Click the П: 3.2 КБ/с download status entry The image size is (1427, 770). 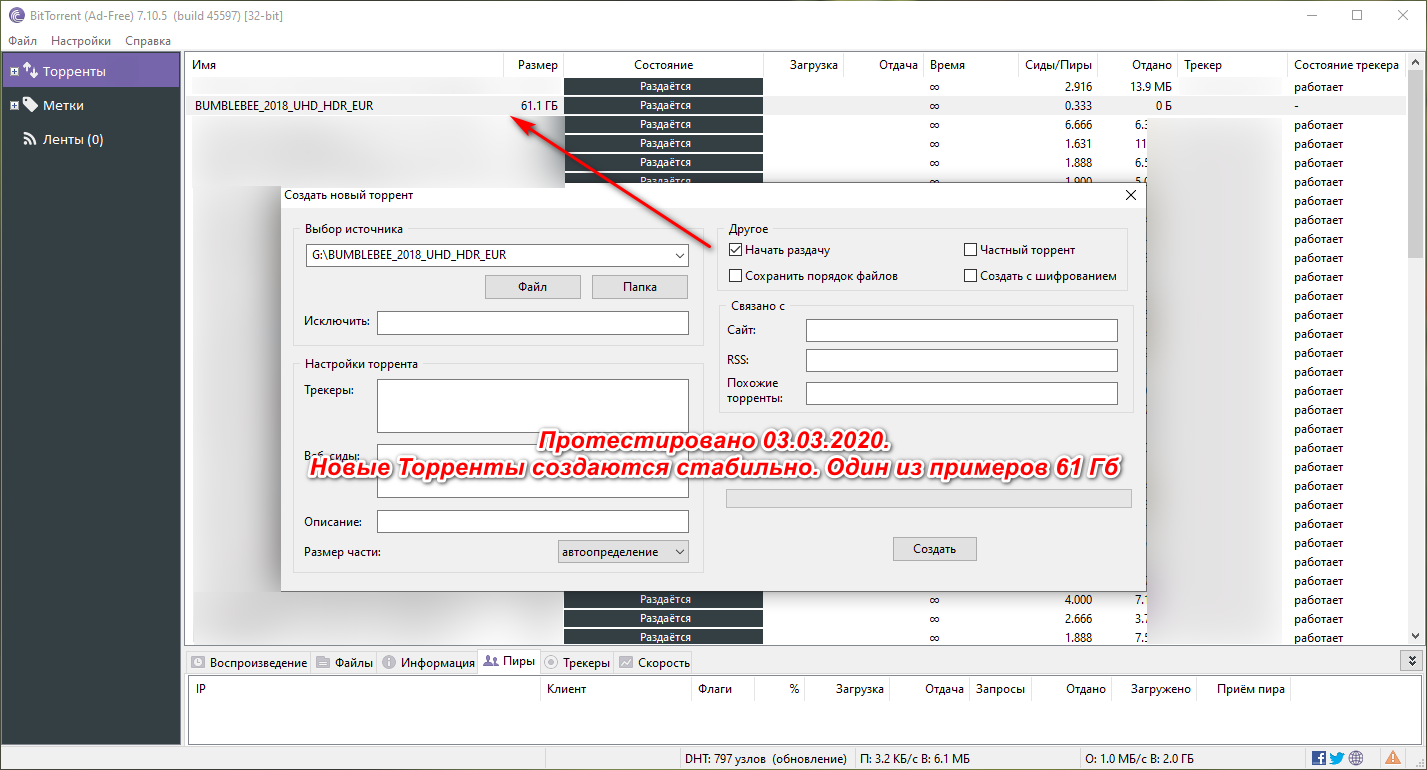click(914, 758)
